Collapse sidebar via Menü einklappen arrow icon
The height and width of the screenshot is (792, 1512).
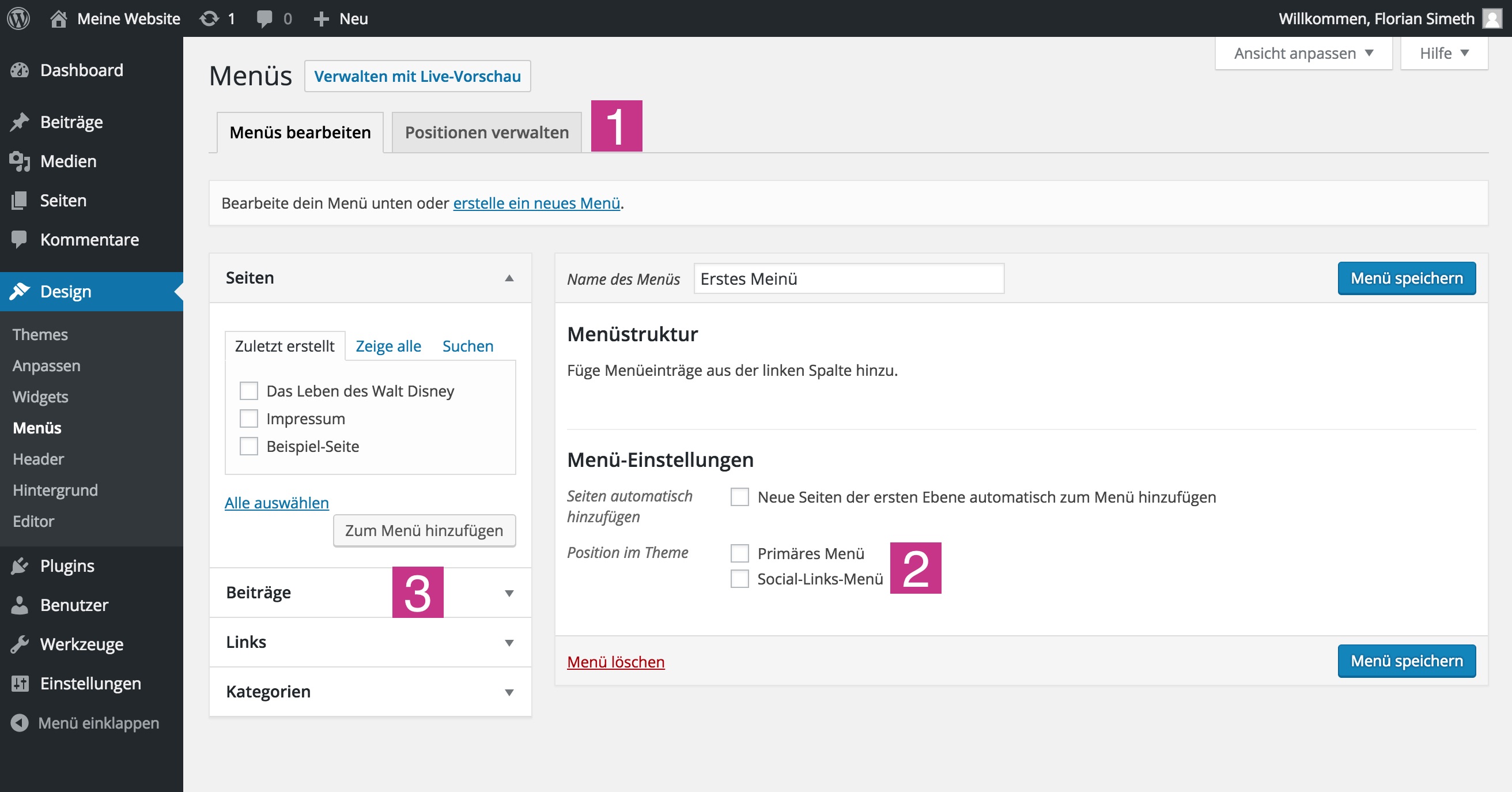pos(20,723)
